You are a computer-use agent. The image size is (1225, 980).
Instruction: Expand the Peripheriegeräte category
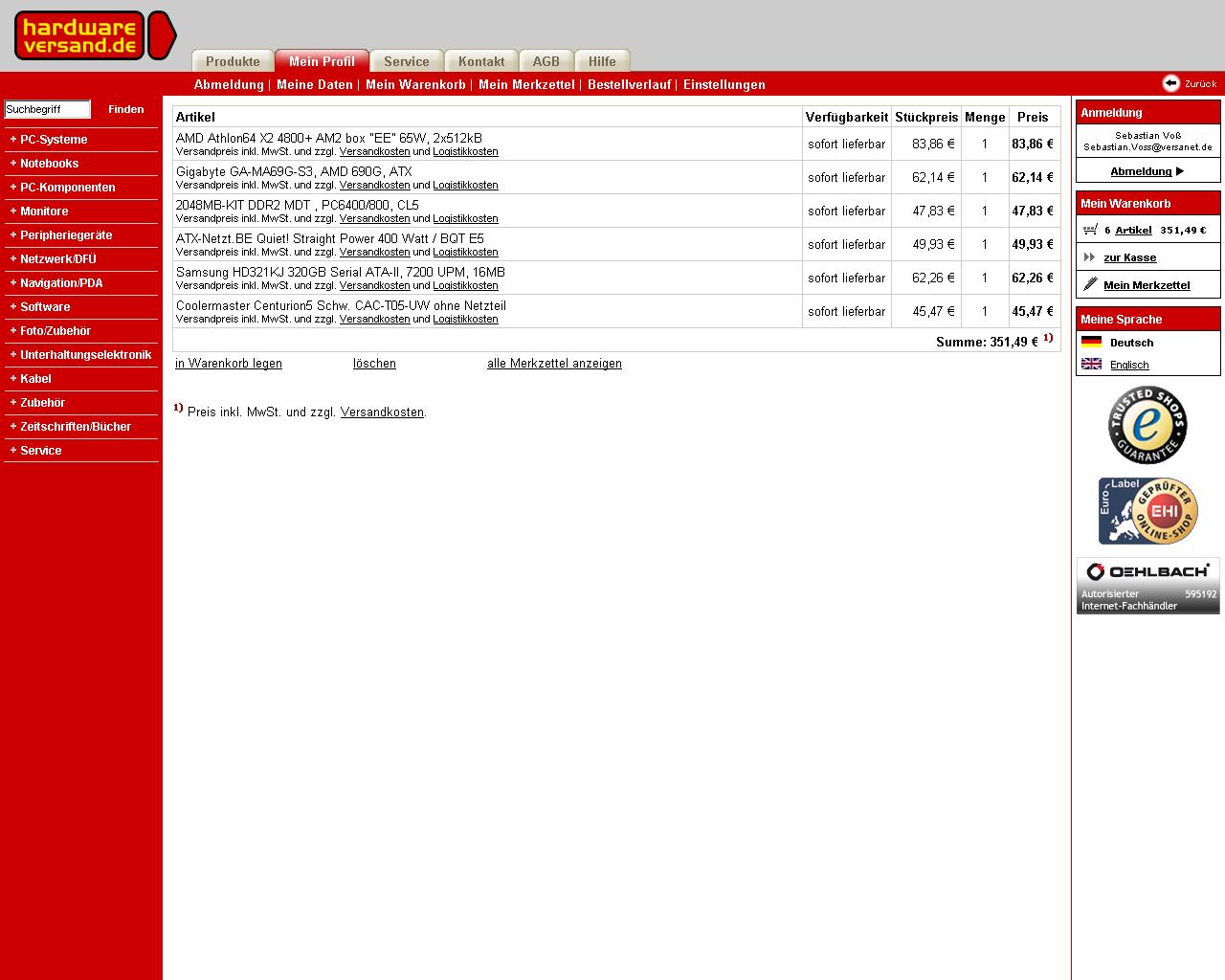[61, 234]
